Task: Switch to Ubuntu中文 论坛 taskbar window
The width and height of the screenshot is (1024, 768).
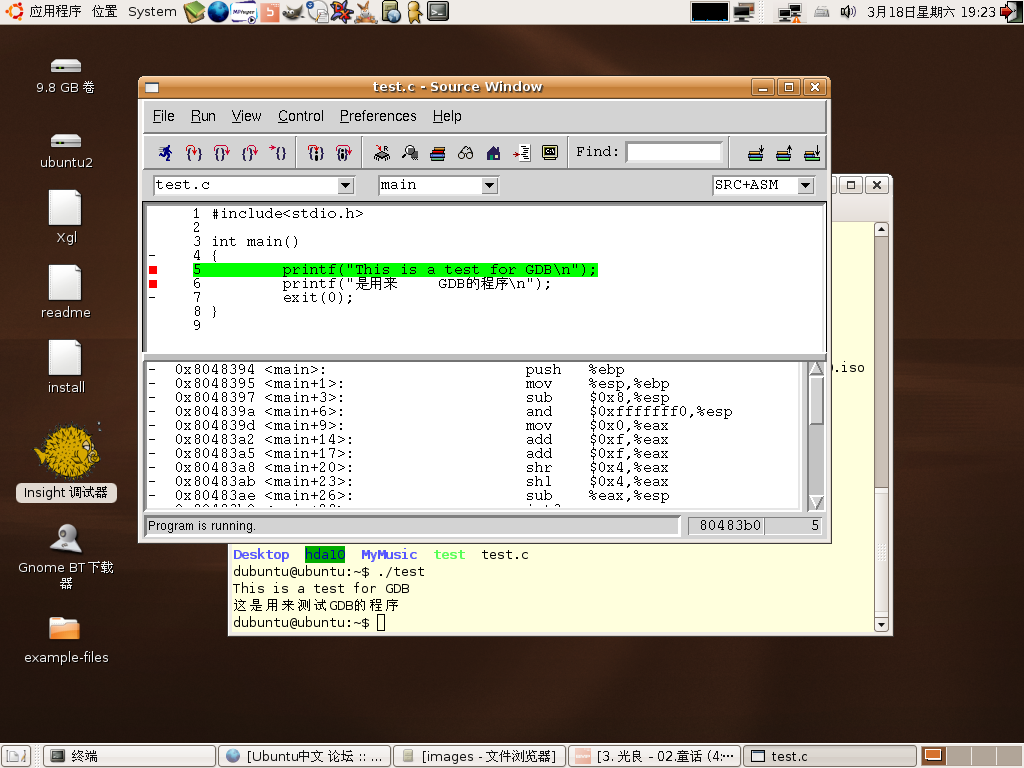Action: 304,756
